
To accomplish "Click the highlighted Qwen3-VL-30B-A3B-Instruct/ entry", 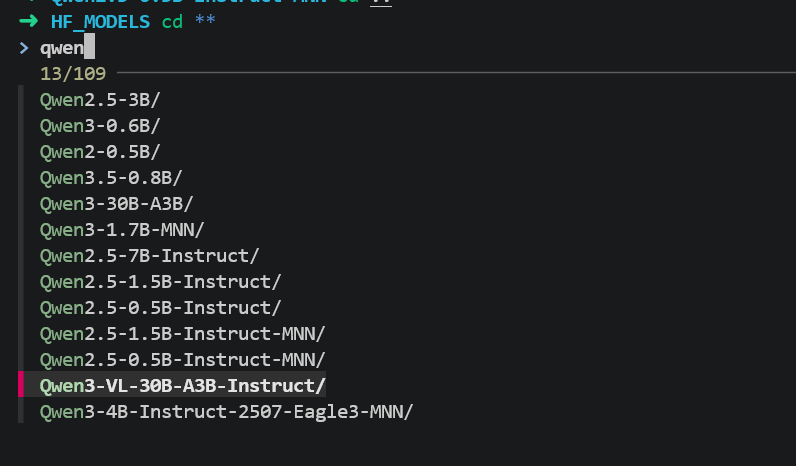I will tap(182, 385).
